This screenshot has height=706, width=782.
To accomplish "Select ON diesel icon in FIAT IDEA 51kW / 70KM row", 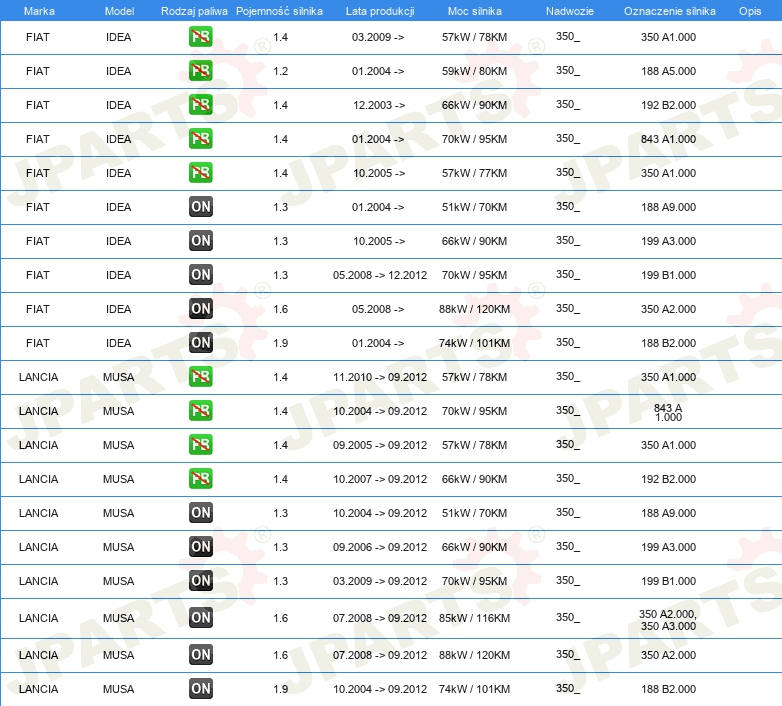I will [200, 206].
